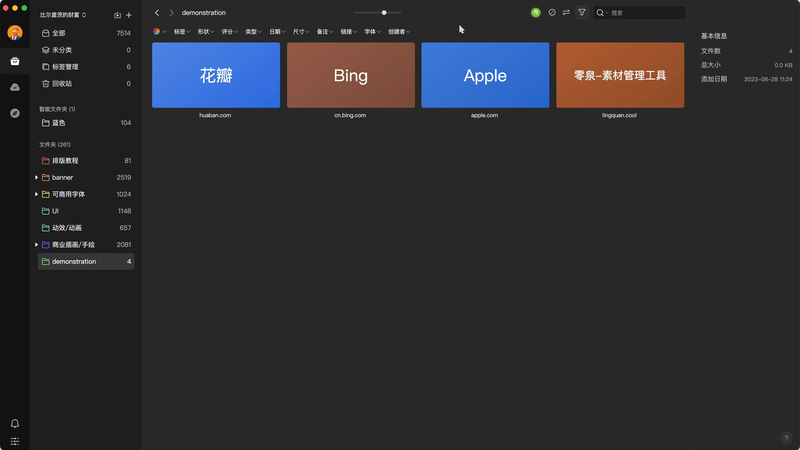Toggle the filter funnel button
This screenshot has width=800, height=450.
(x=582, y=13)
